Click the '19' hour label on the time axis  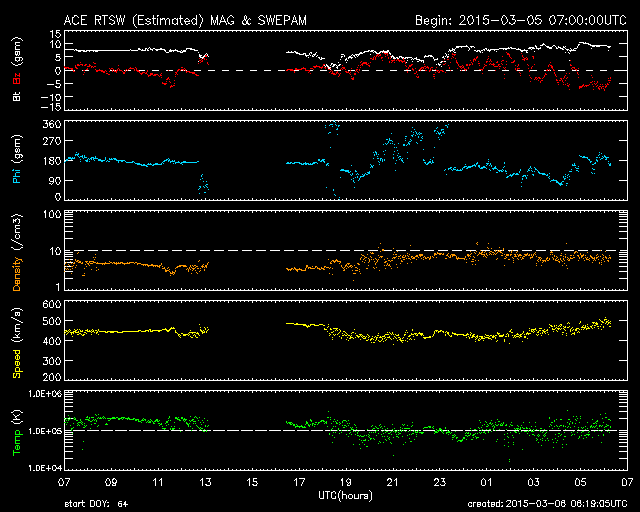tap(346, 483)
